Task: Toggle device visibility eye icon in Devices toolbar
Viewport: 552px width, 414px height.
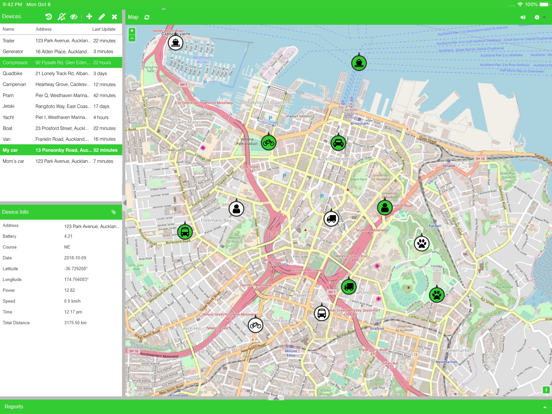Action: tap(74, 17)
